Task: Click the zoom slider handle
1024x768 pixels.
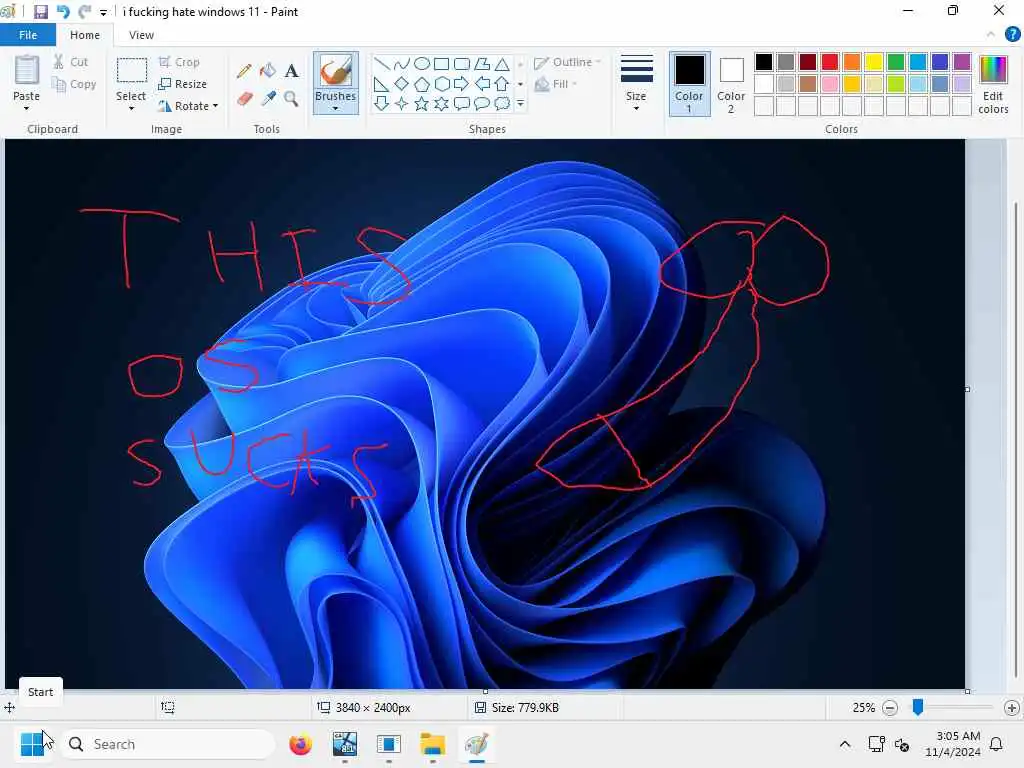Action: coord(918,707)
